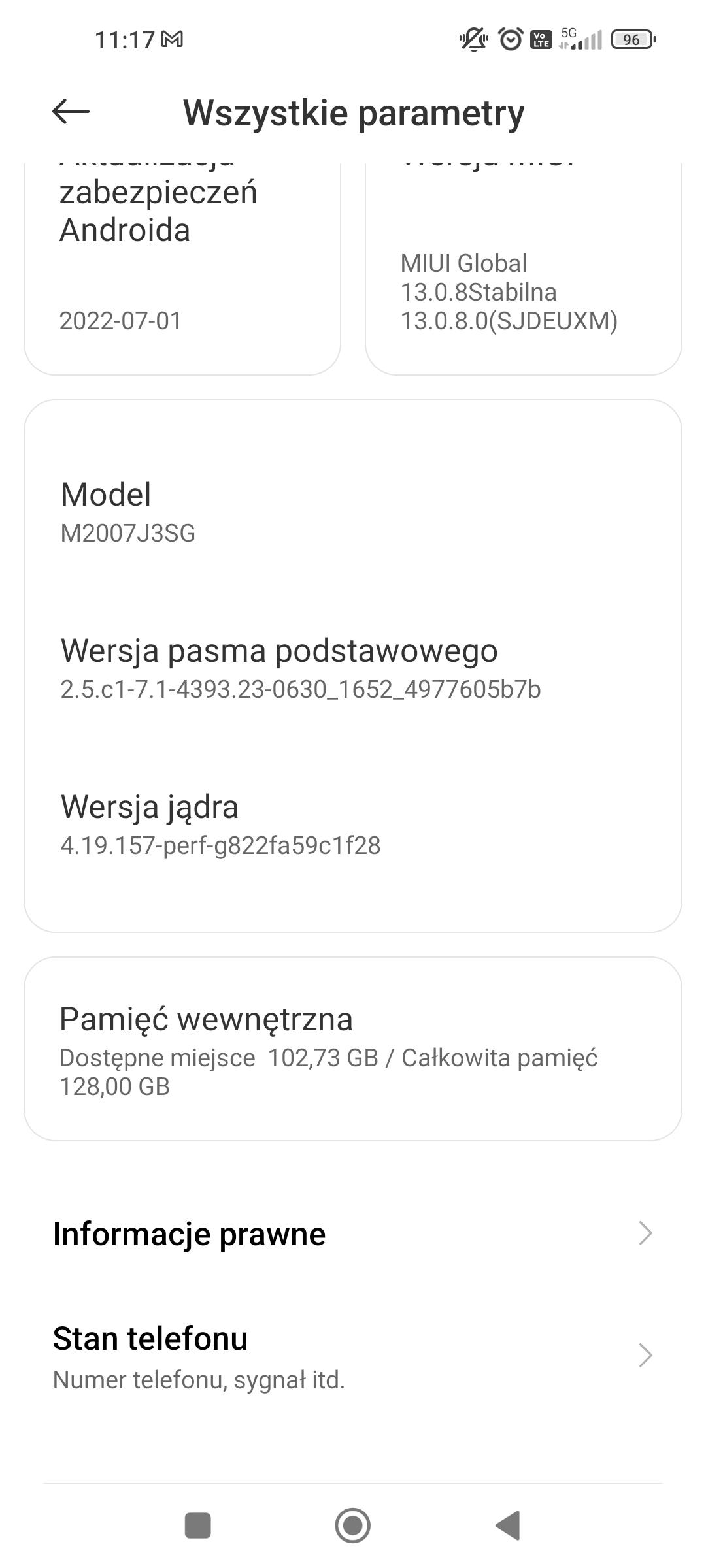The width and height of the screenshot is (706, 1568).
Task: Tap the muted vibration icon in status bar
Action: click(473, 40)
